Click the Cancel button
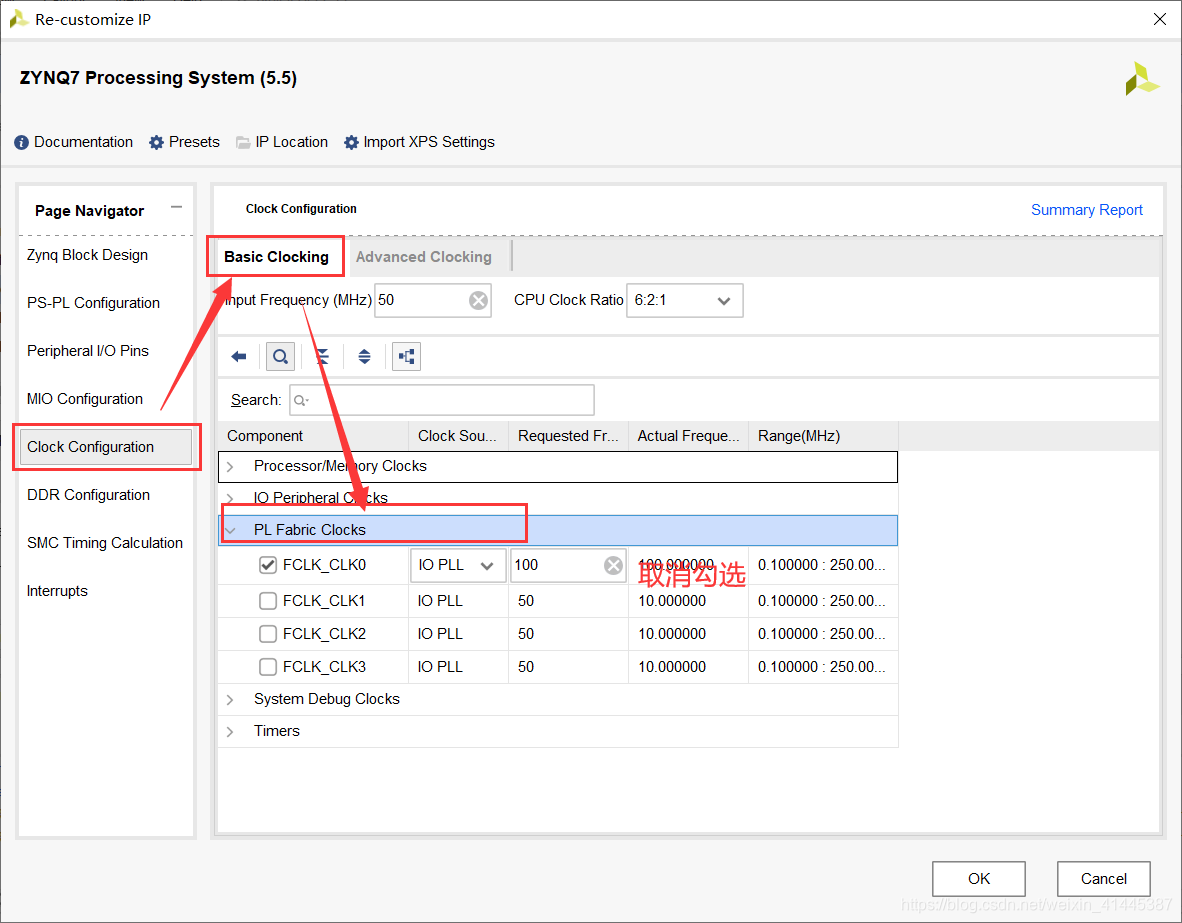Viewport: 1182px width, 923px height. 1104,879
